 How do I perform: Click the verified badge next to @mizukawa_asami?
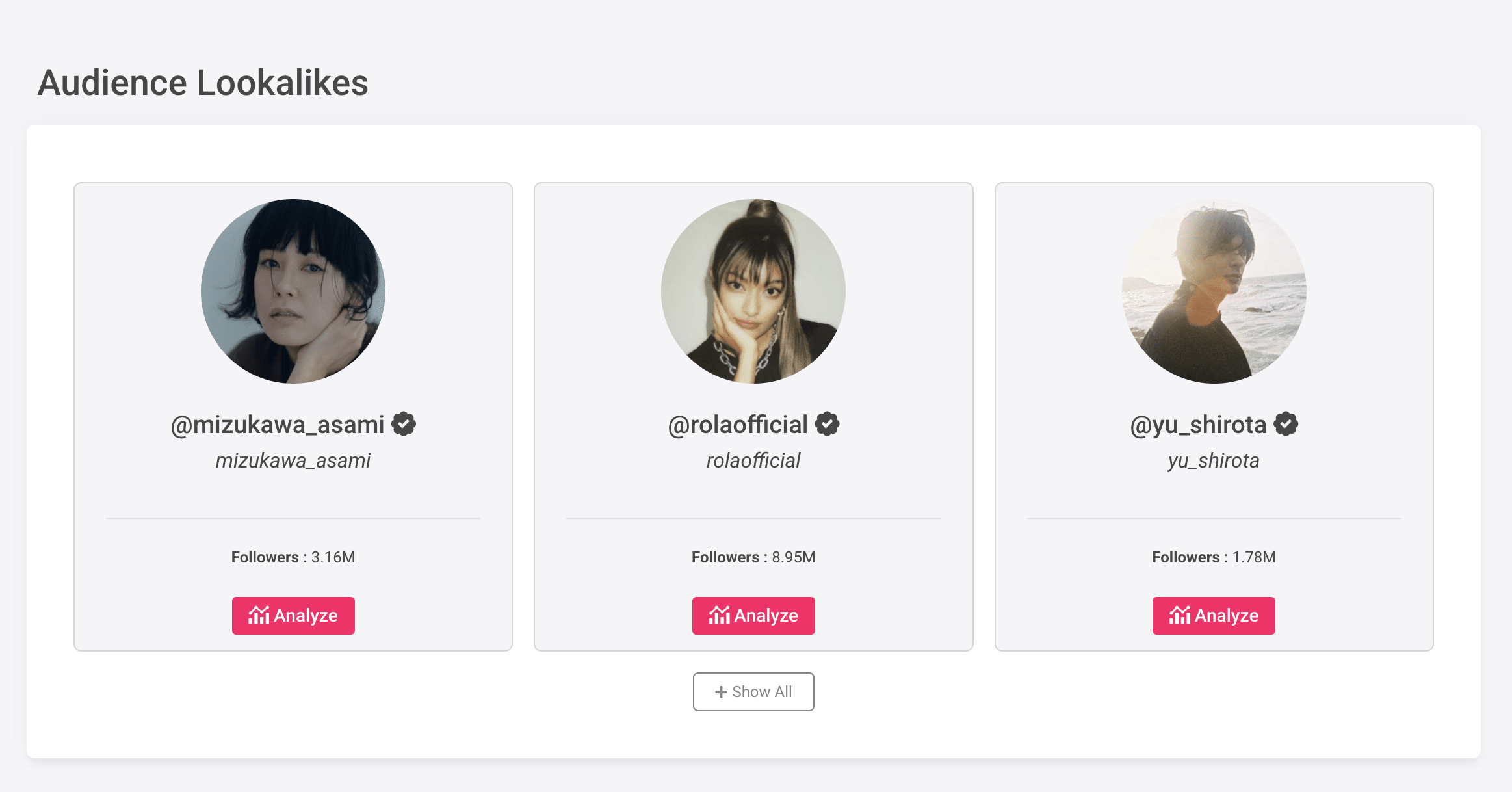click(x=404, y=424)
